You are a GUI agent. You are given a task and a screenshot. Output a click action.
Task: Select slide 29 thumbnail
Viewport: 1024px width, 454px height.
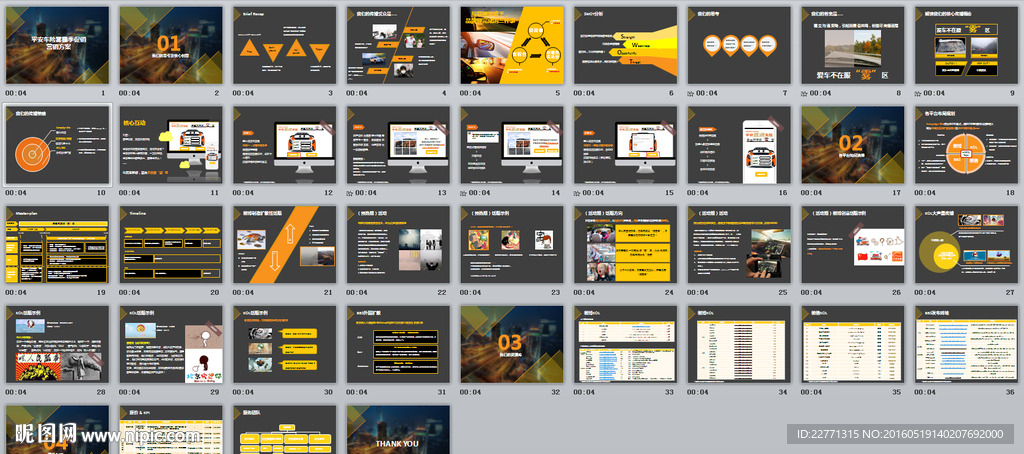171,344
